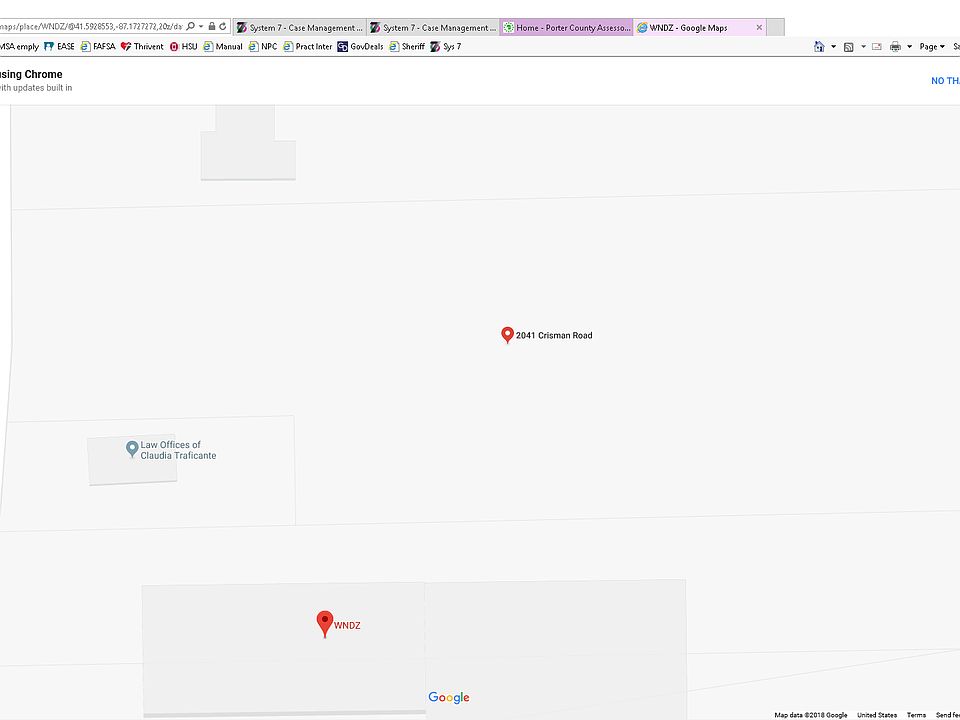Open the Page menu dropdown

coord(932,47)
